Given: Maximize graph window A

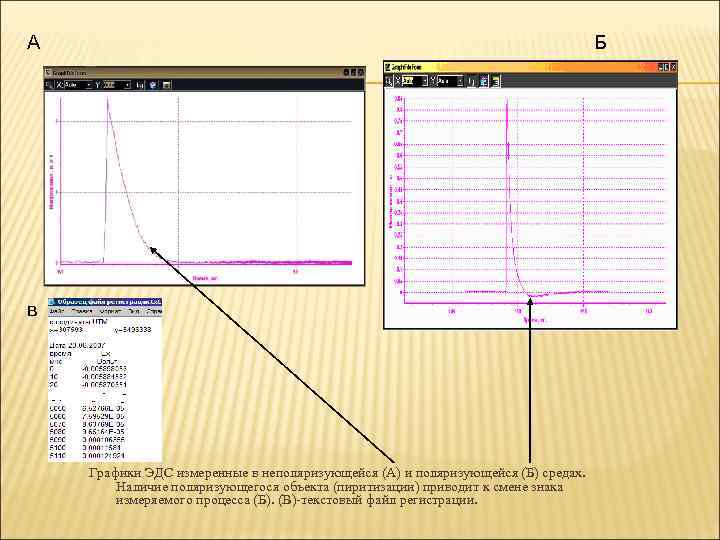Looking at the screenshot, I should [x=354, y=73].
